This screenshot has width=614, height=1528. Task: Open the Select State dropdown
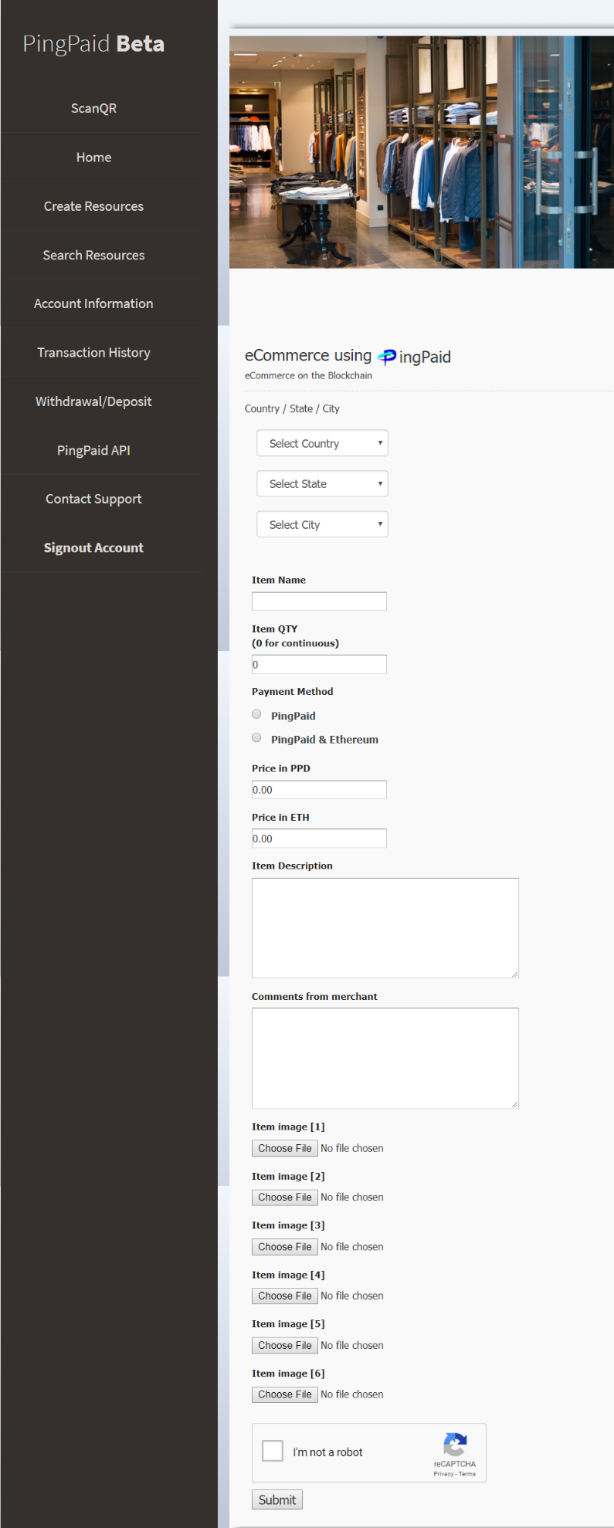(x=322, y=483)
